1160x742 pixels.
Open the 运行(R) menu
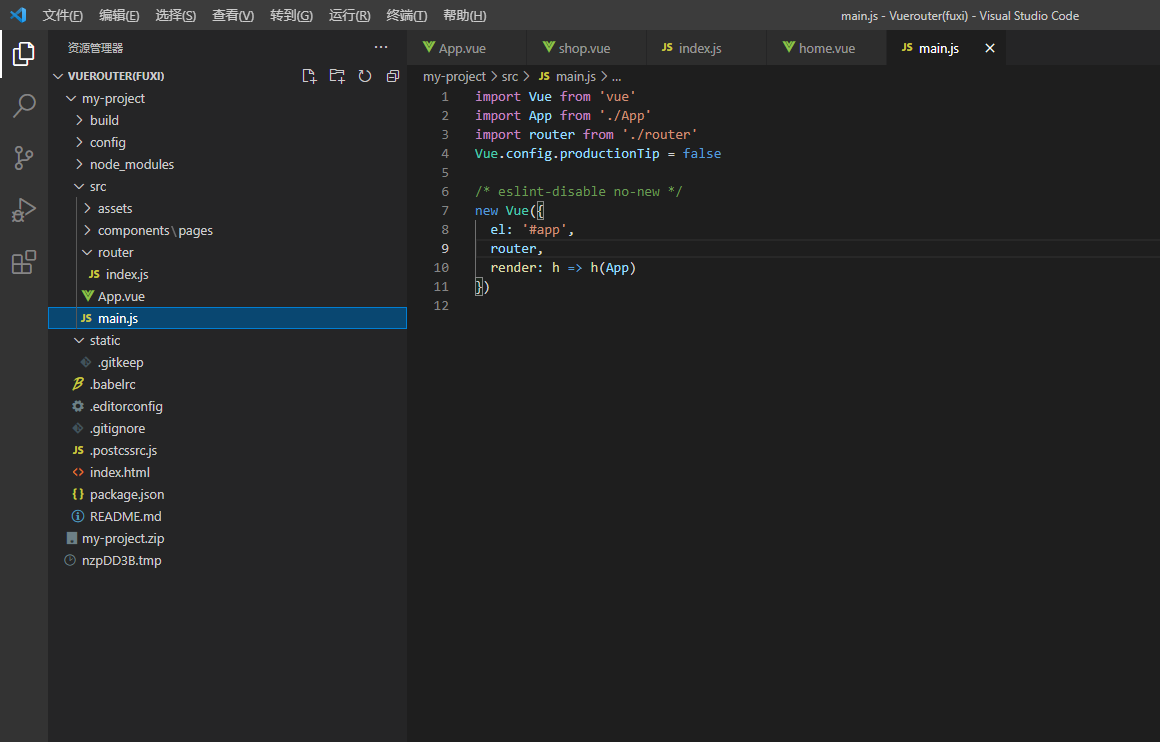pyautogui.click(x=349, y=16)
